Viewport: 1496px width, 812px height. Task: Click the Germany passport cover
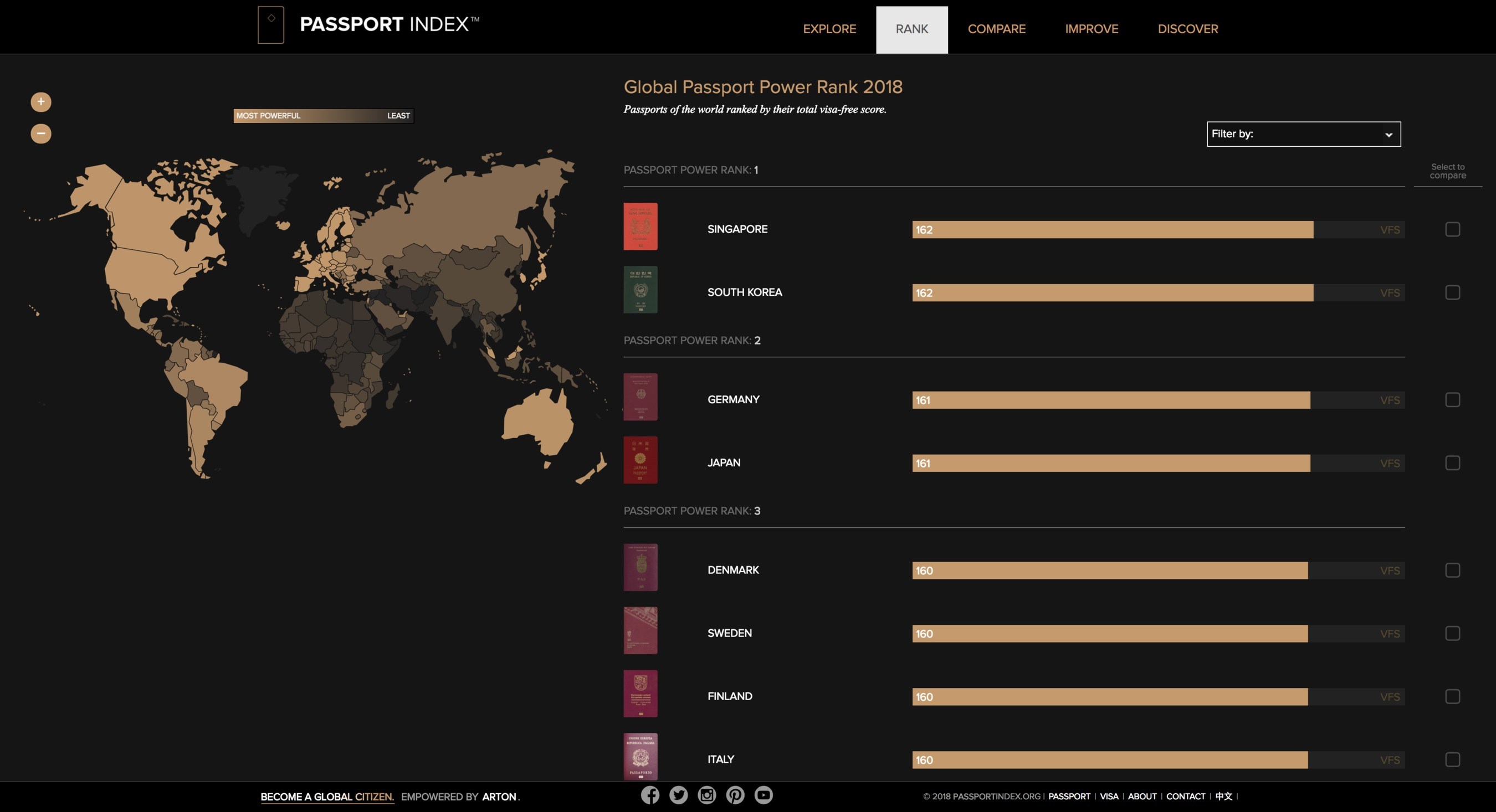[641, 397]
